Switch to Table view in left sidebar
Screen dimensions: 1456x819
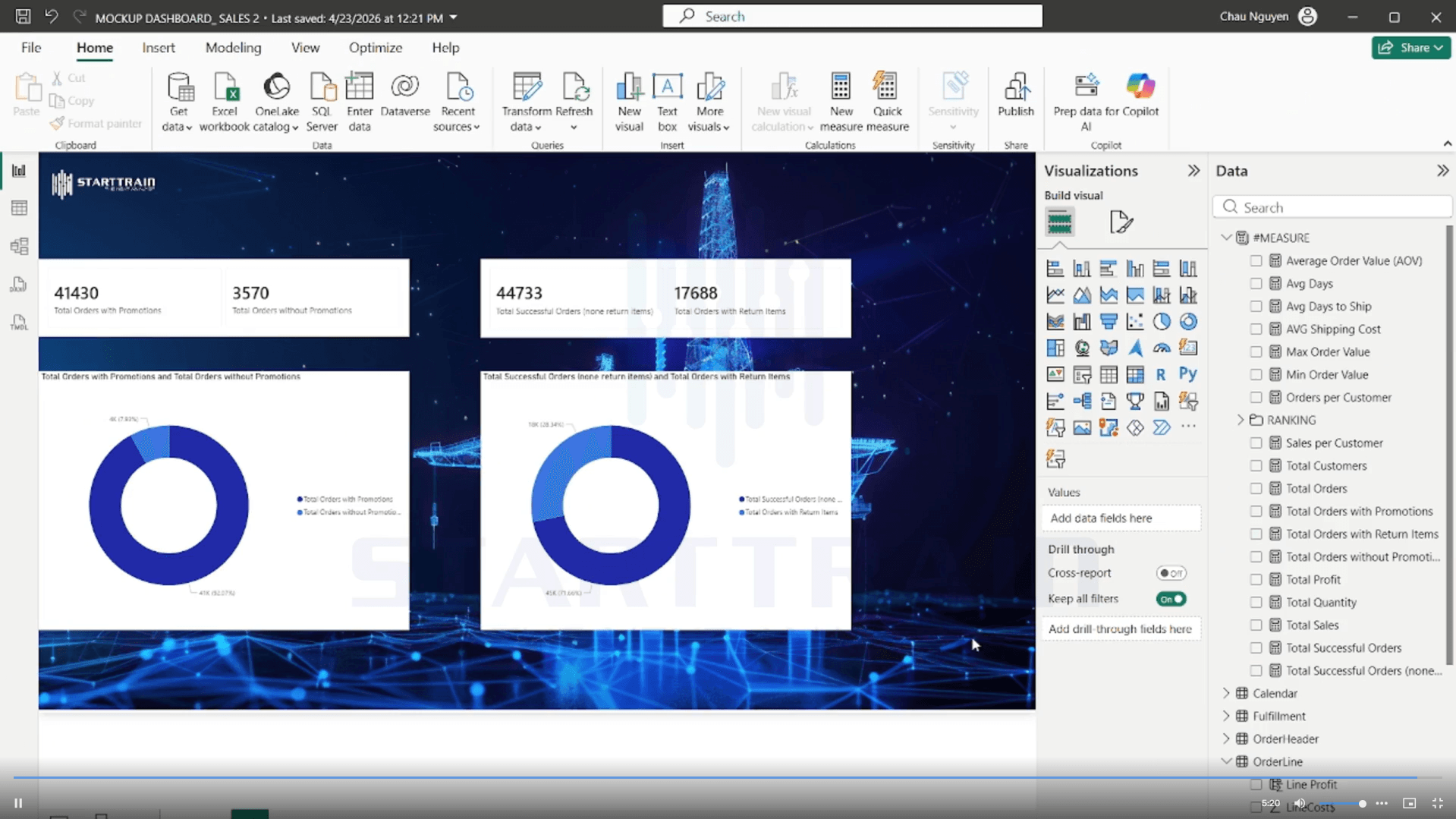(19, 208)
